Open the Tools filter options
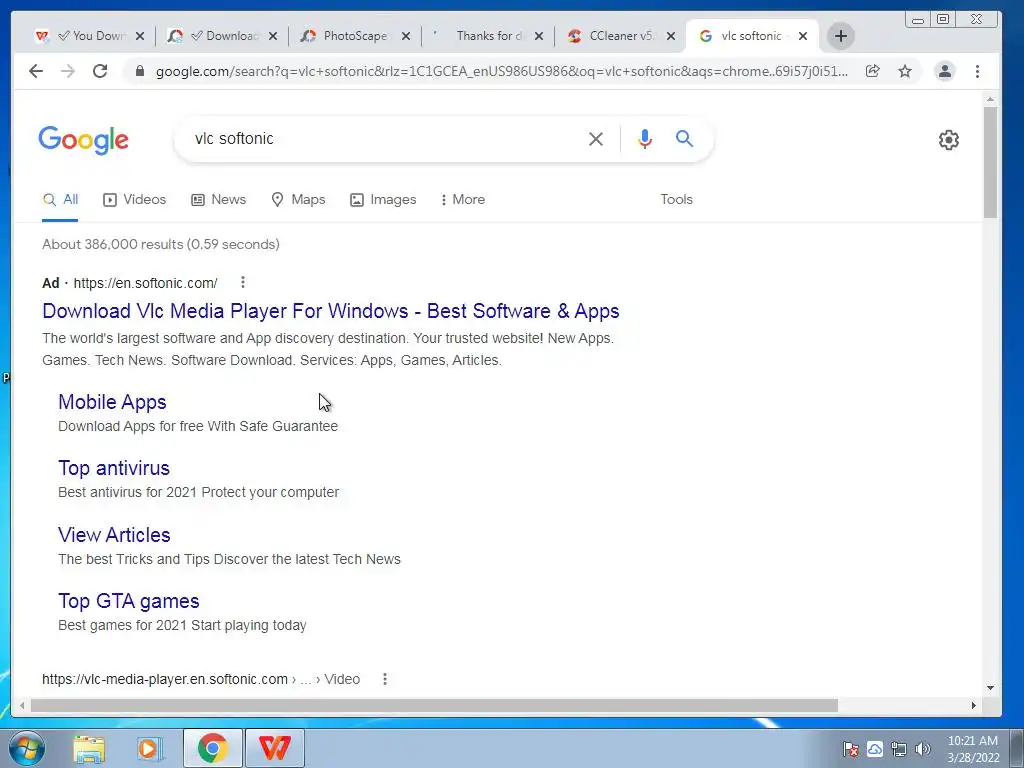 click(x=676, y=200)
